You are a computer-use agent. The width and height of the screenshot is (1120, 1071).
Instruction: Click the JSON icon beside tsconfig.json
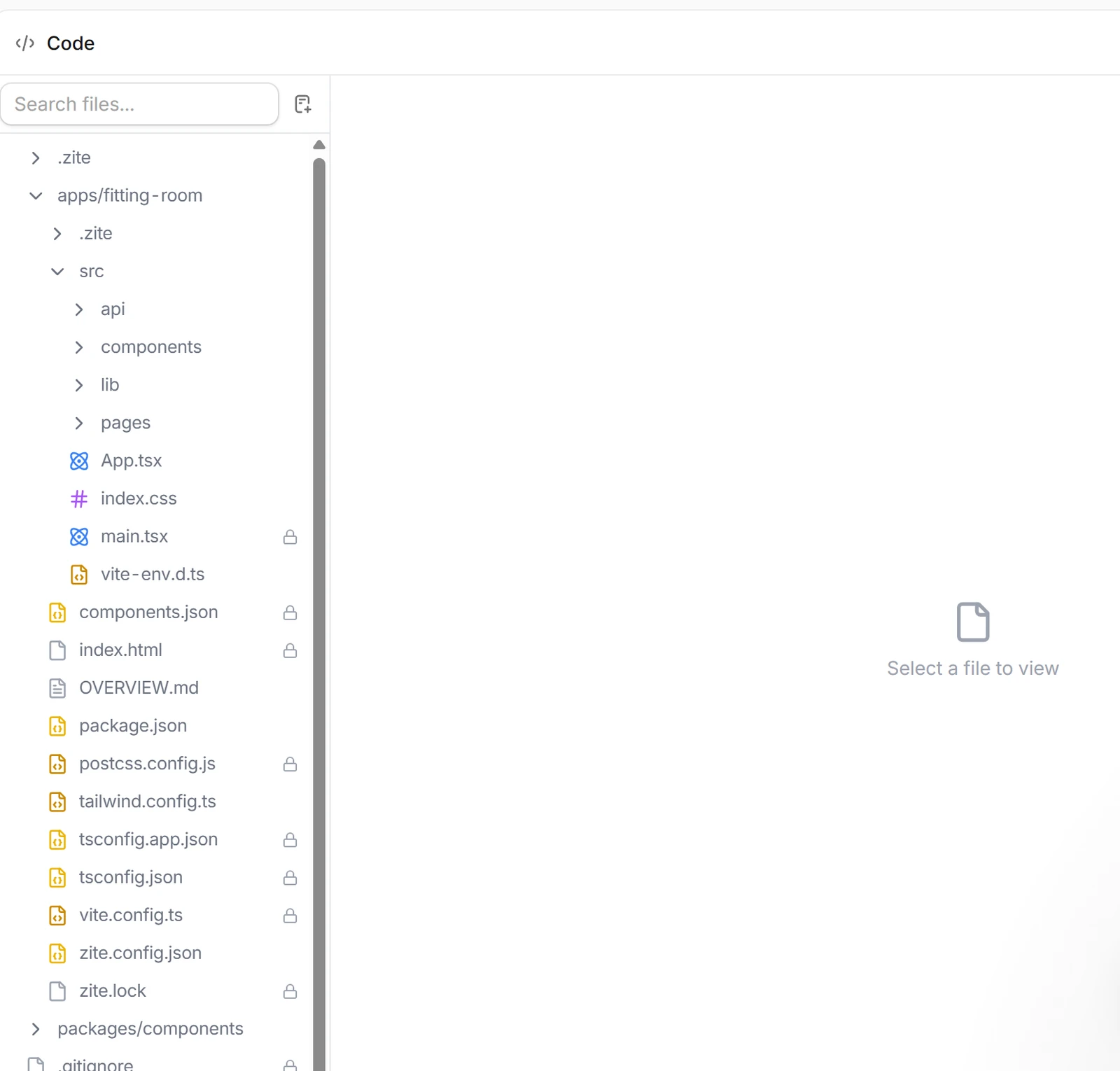coord(57,877)
